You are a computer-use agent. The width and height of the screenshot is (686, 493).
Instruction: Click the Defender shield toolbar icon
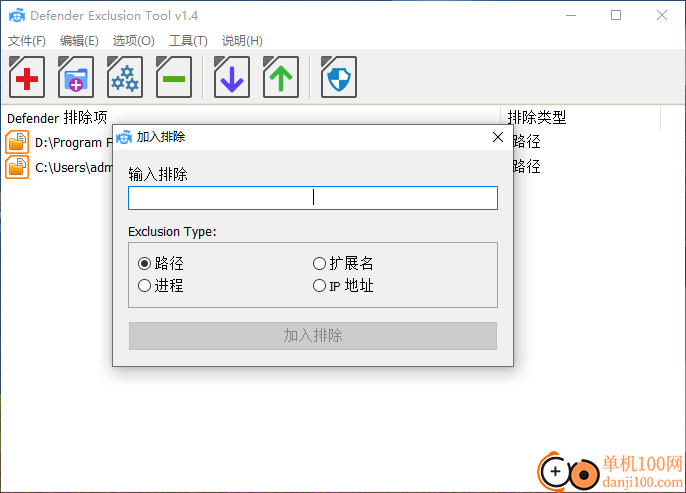[x=339, y=77]
